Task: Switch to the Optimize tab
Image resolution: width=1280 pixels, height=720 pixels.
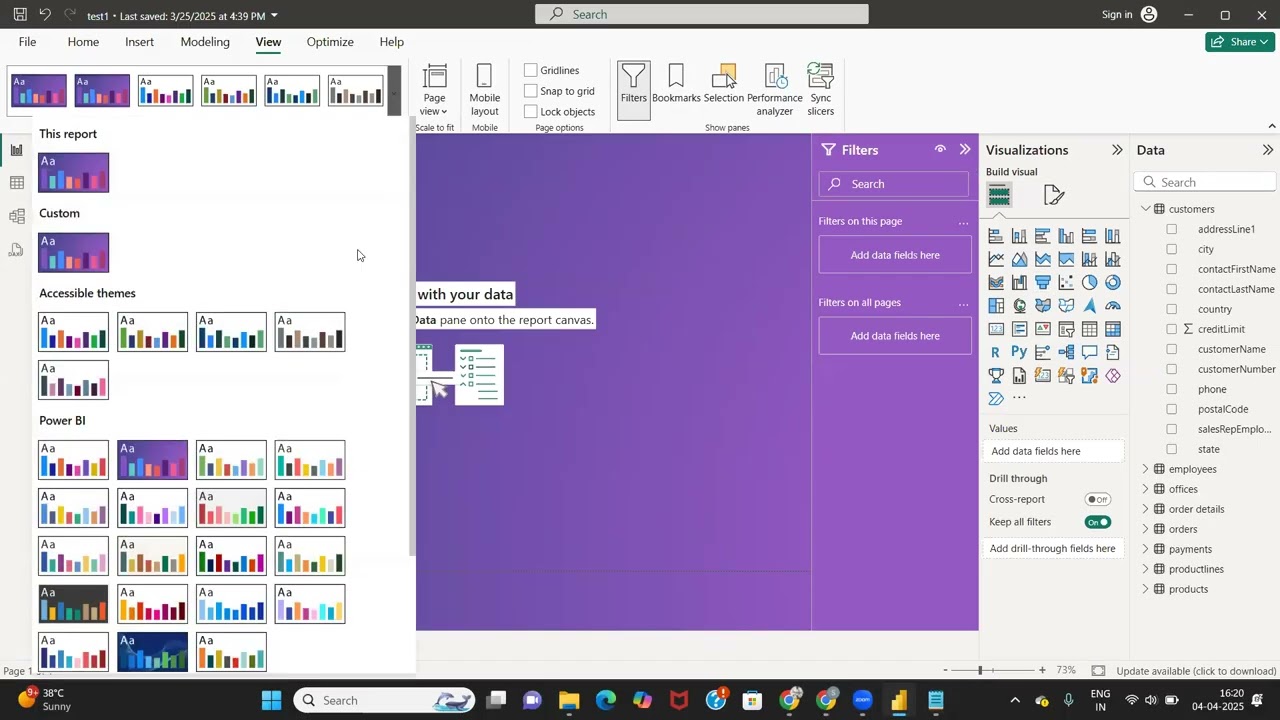Action: tap(330, 42)
